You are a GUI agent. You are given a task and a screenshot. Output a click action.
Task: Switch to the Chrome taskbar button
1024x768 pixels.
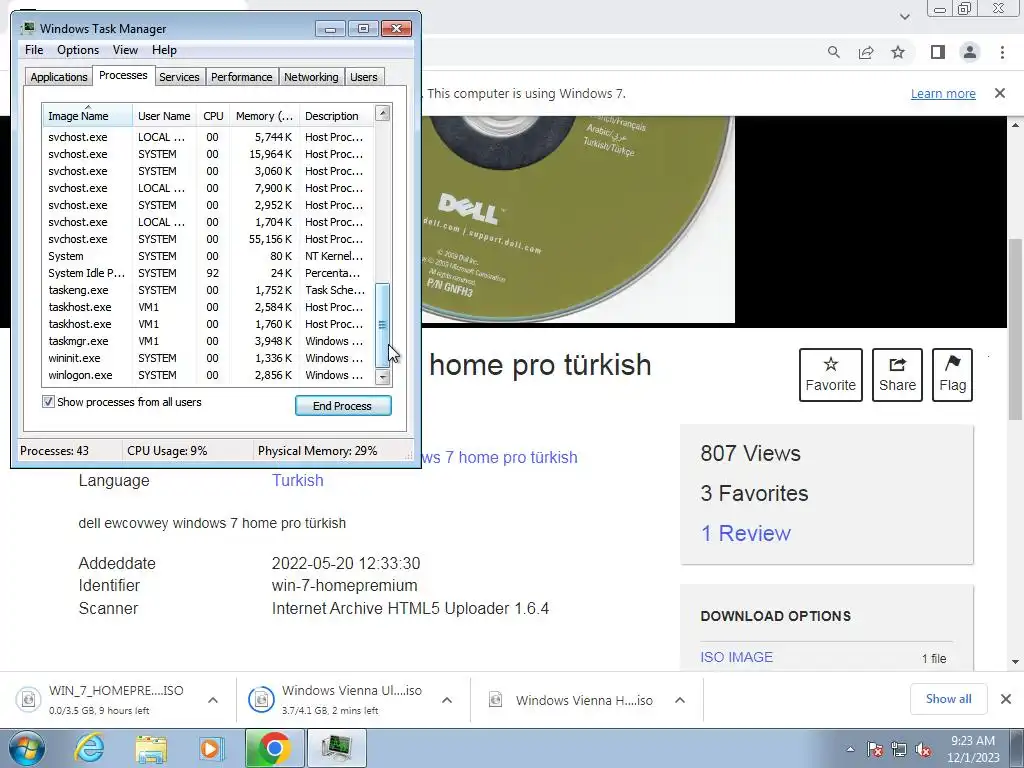(274, 748)
